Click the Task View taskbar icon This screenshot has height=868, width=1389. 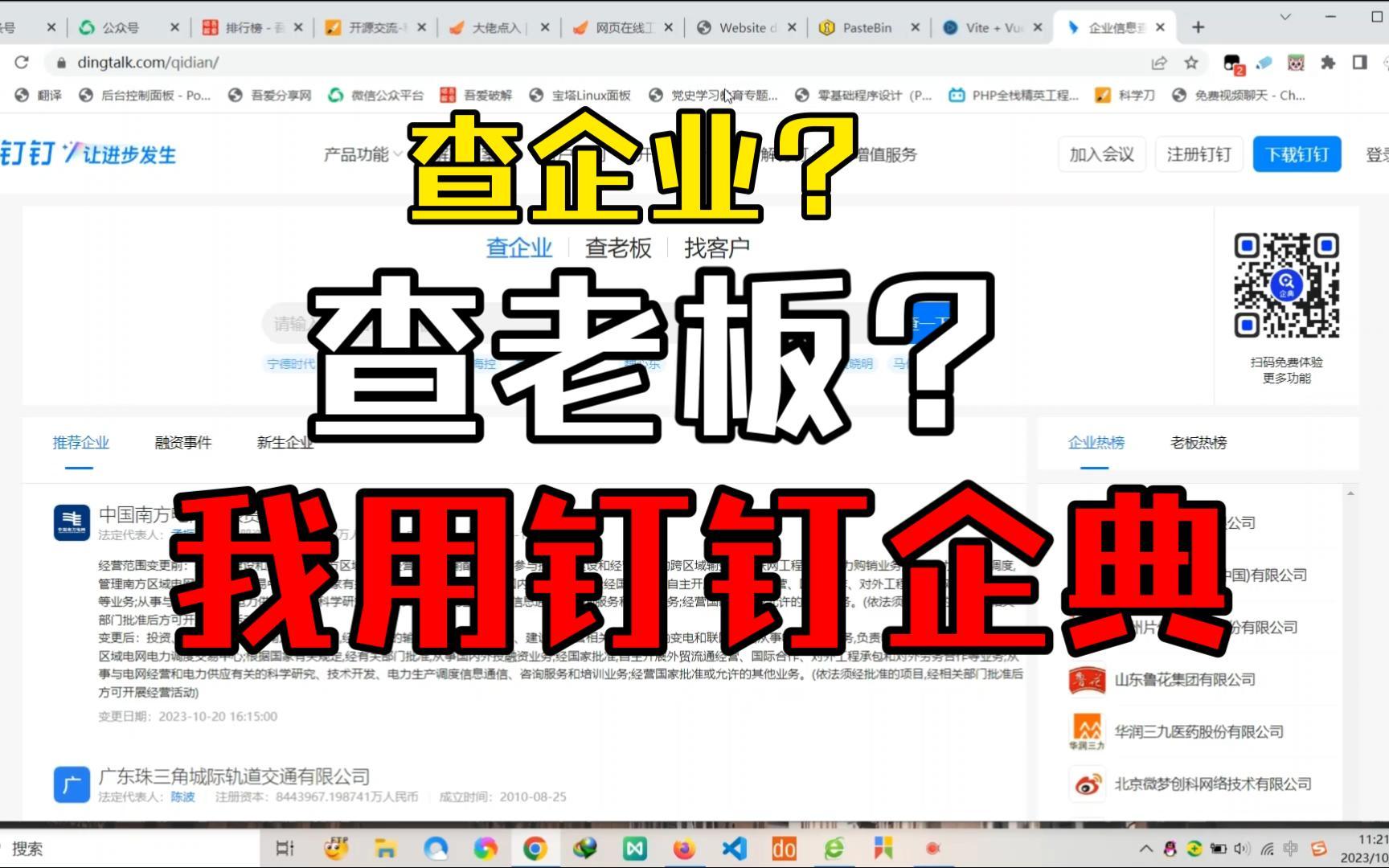click(x=285, y=848)
